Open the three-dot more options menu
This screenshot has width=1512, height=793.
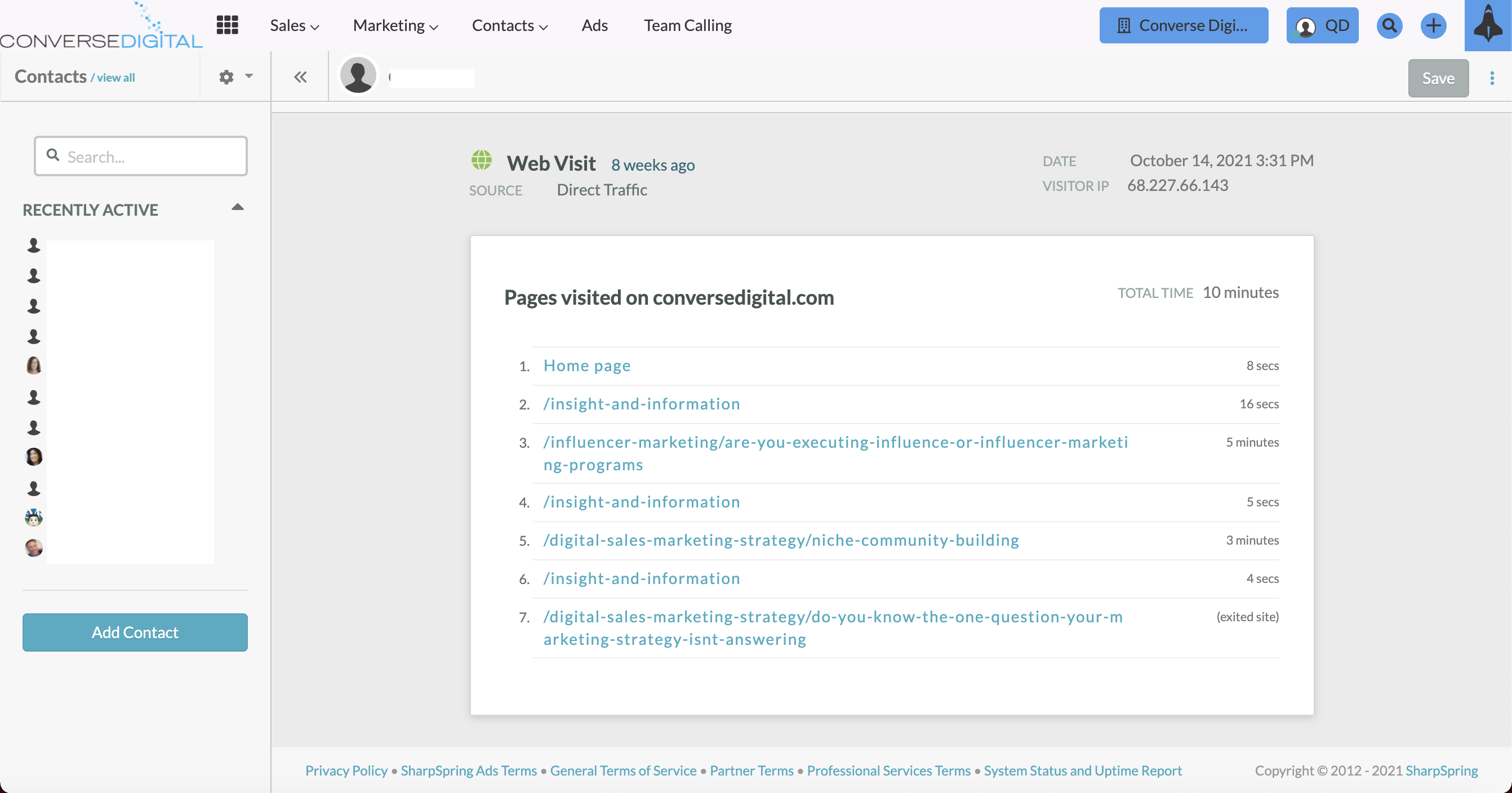(1492, 78)
